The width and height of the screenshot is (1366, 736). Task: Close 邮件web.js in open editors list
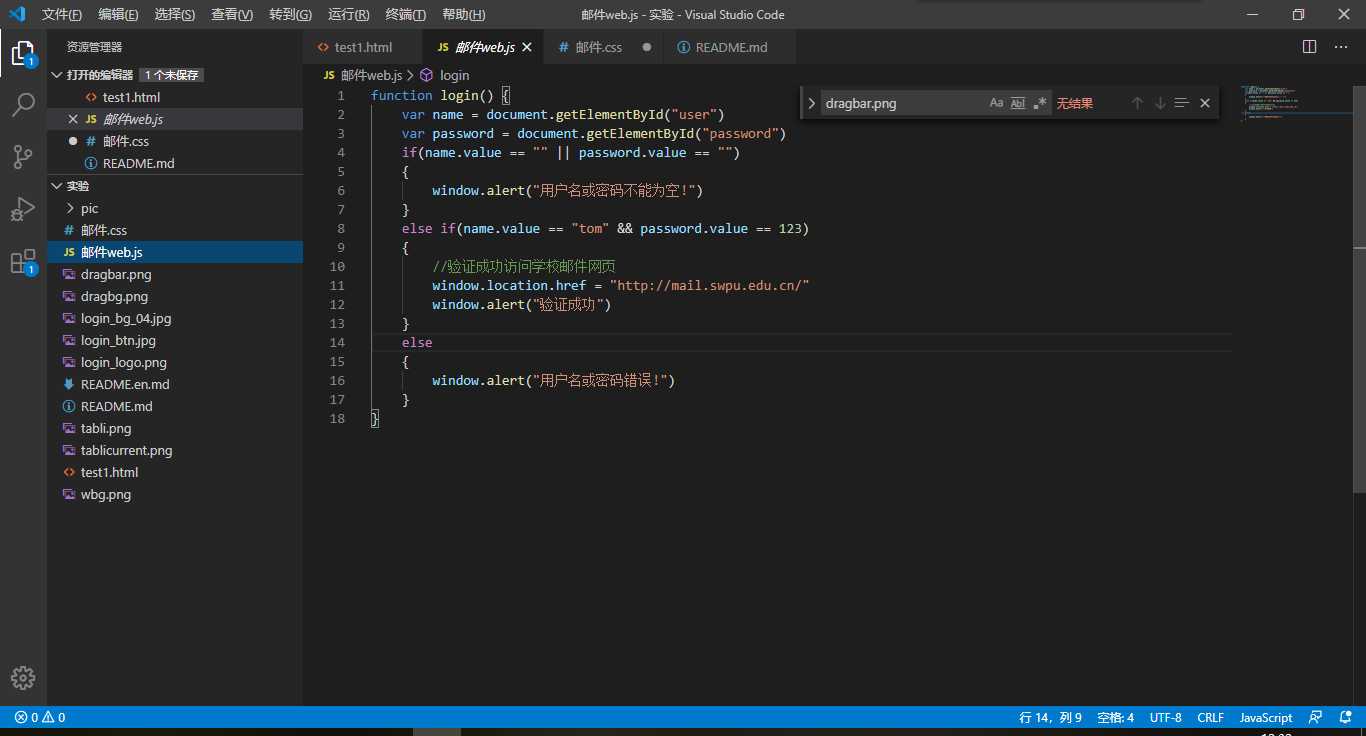[73, 119]
